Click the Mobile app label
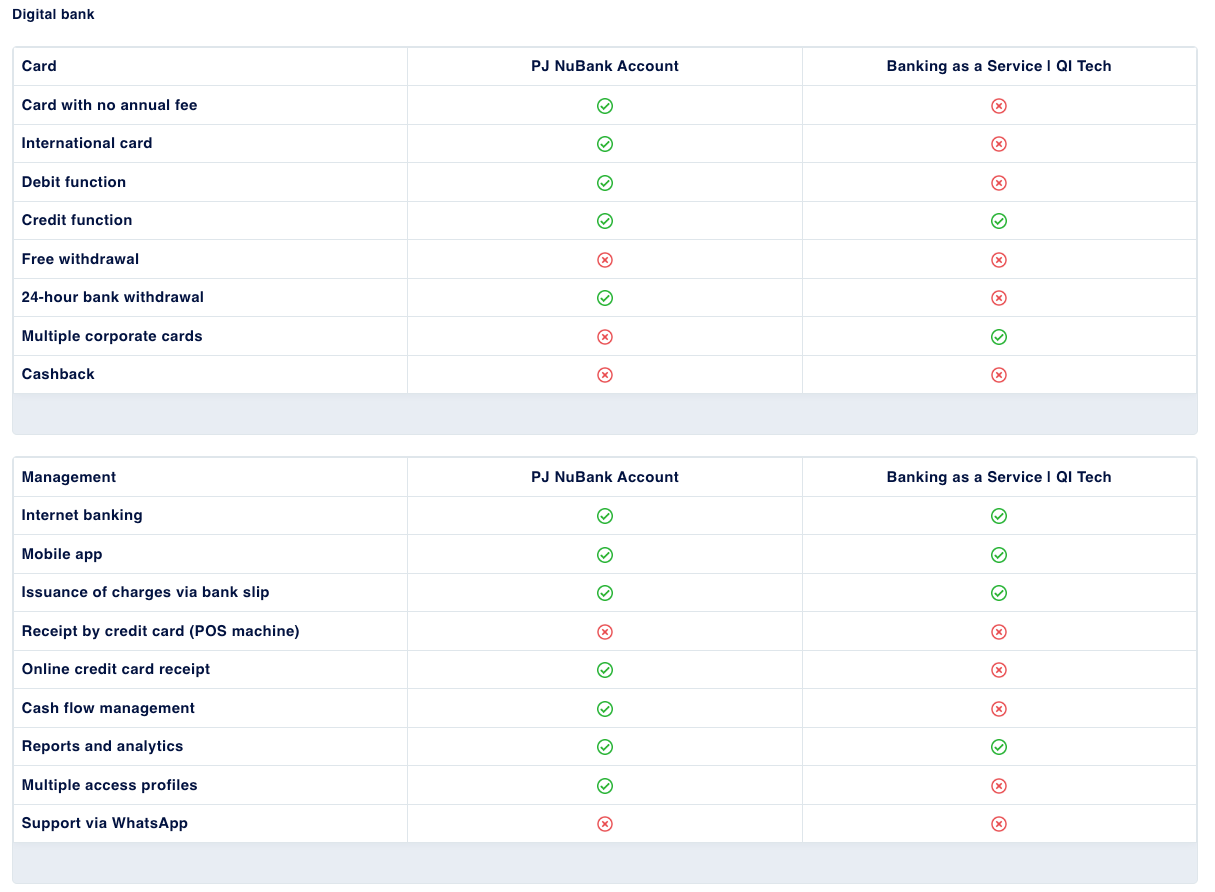1215x892 pixels. pos(62,554)
